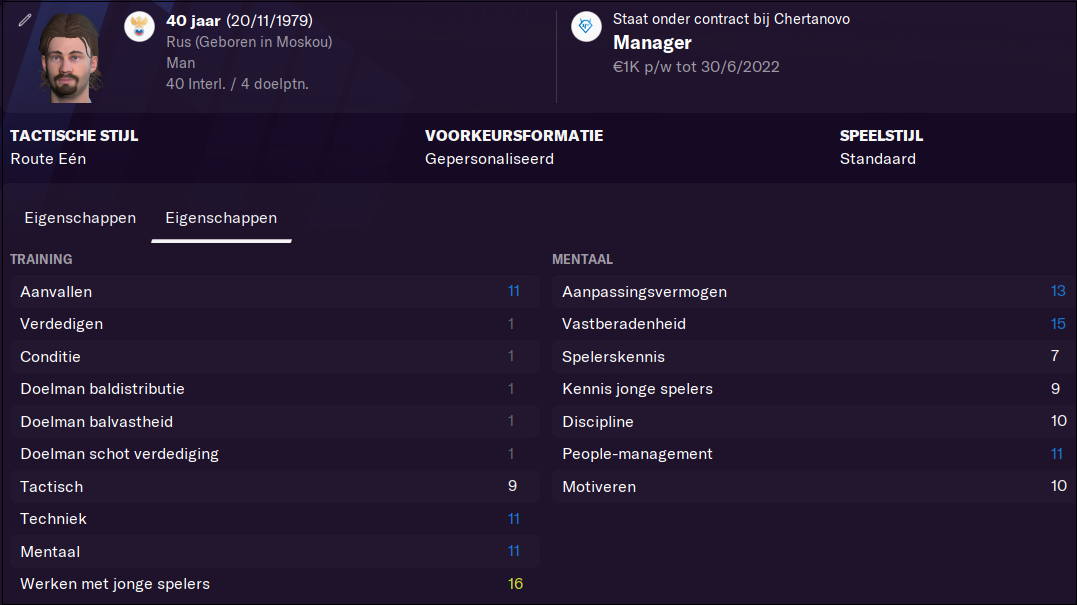The height and width of the screenshot is (605, 1077).
Task: Select the underlined second Eigenschappen tab
Action: [221, 218]
